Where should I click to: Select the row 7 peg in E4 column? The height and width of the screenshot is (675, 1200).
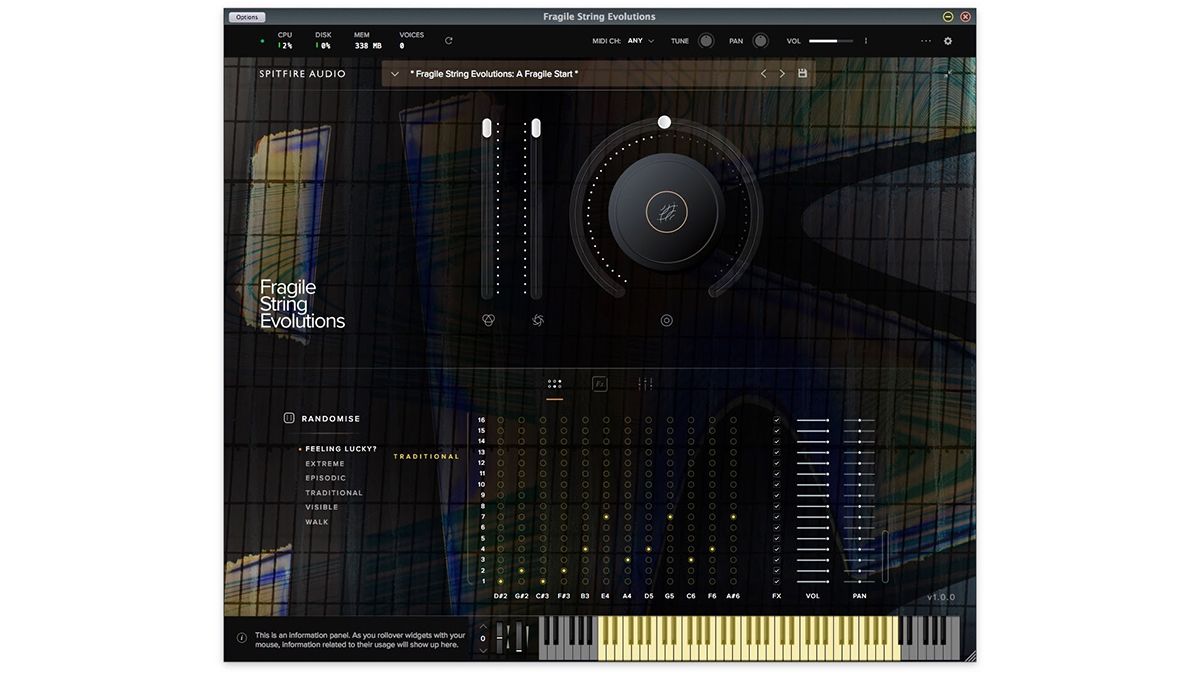[606, 516]
